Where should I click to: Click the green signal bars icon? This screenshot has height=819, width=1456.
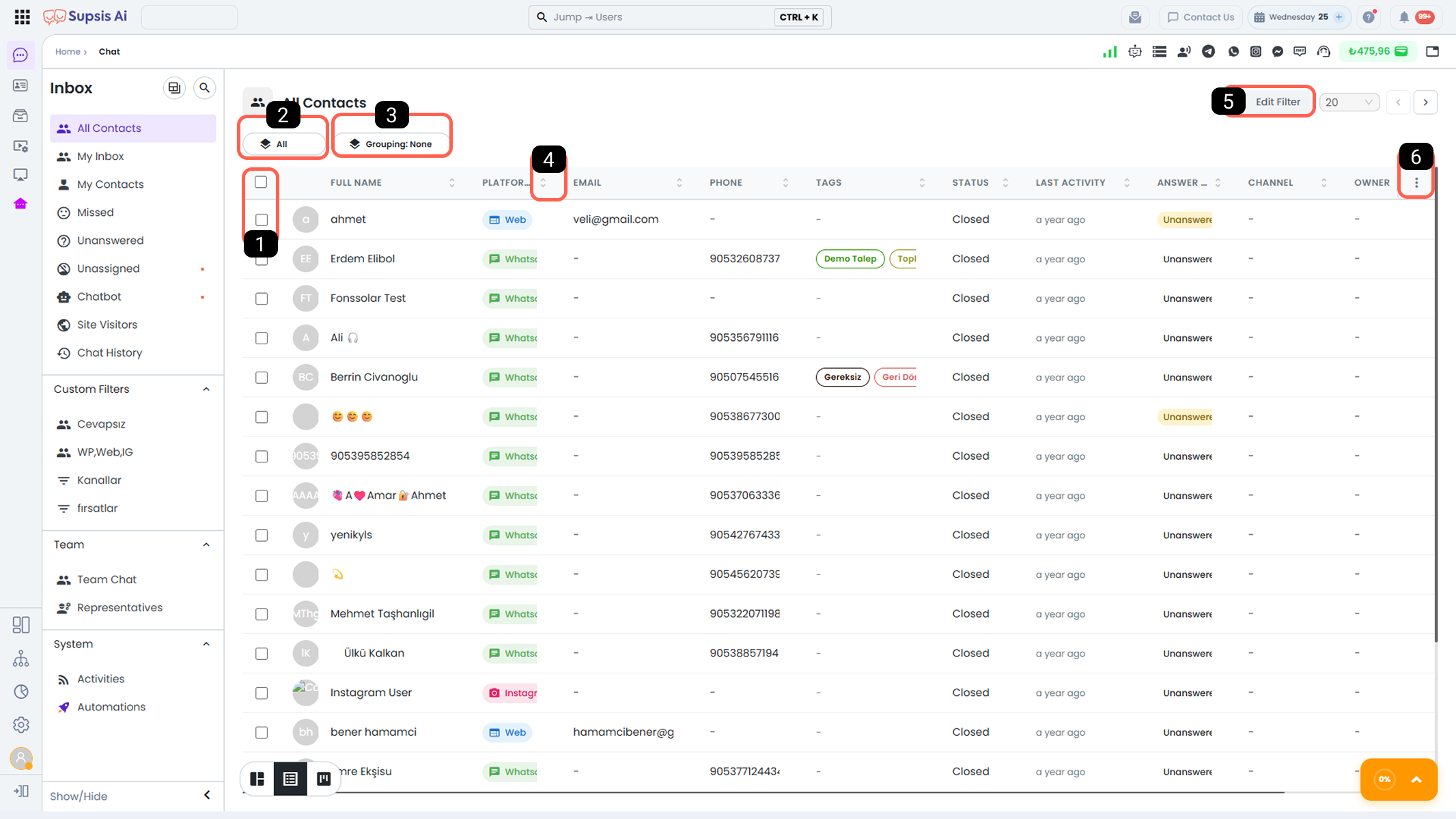[1110, 51]
